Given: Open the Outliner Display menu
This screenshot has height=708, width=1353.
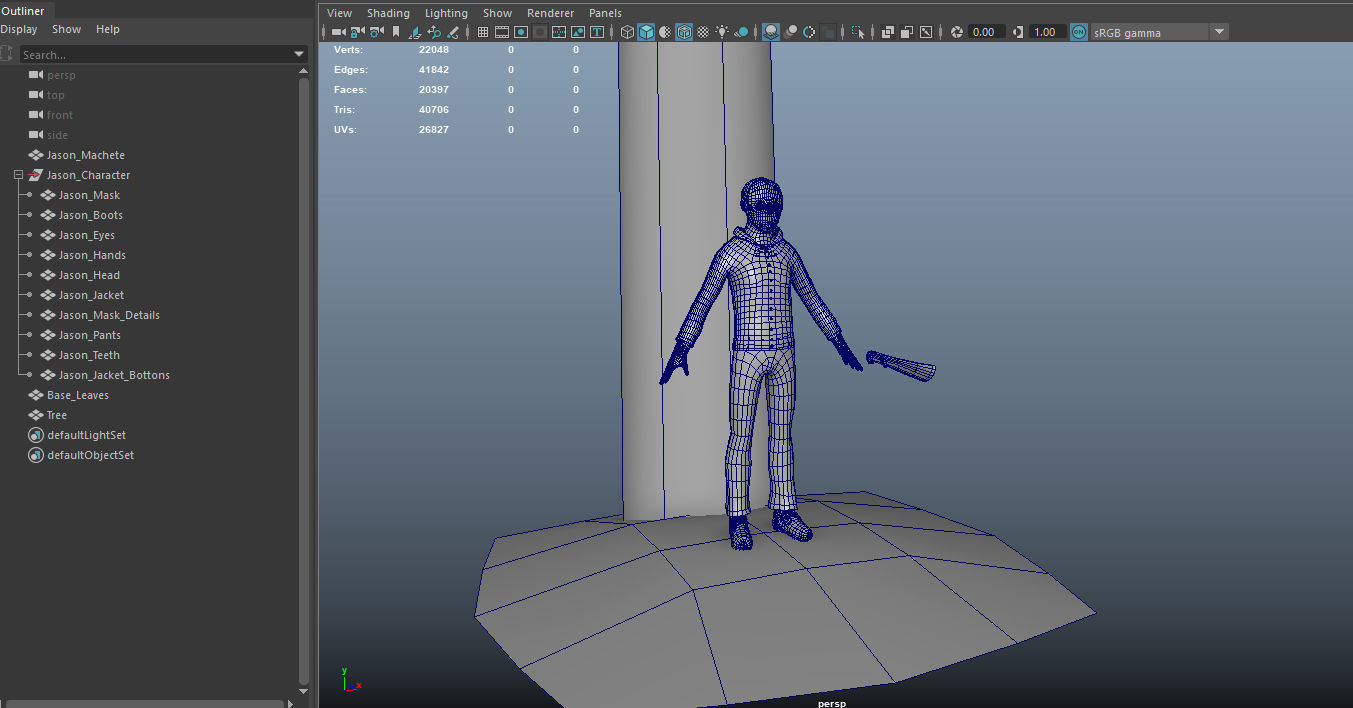Looking at the screenshot, I should click(19, 29).
